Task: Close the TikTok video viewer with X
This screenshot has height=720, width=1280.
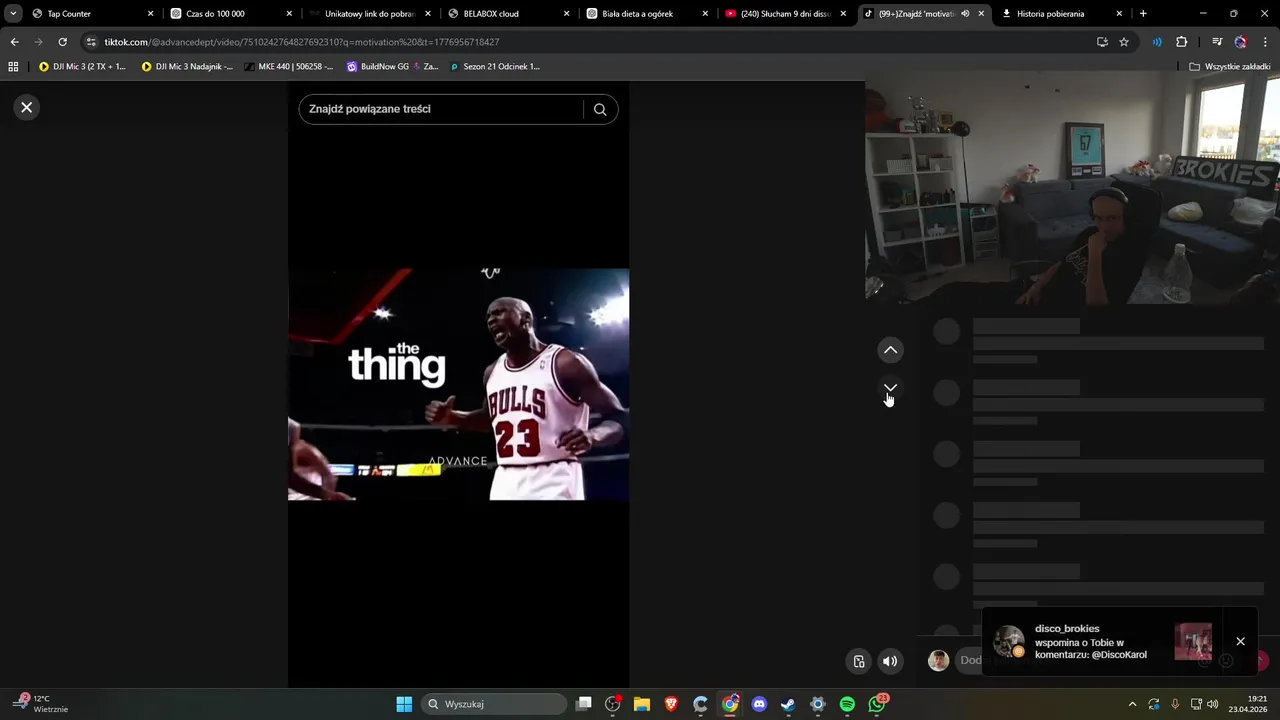Action: [27, 107]
